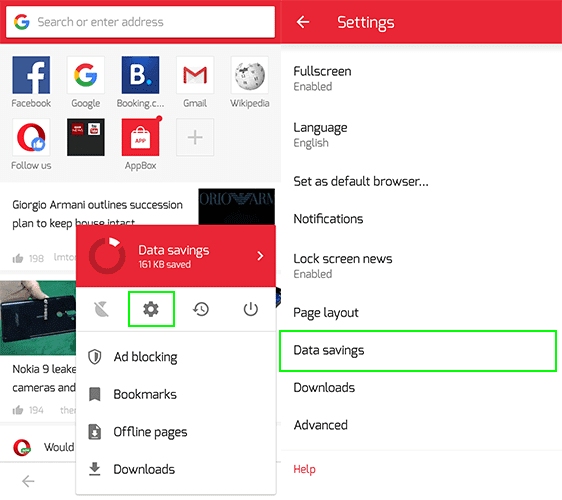Expand Data savings via the chevron arrow

tap(260, 256)
